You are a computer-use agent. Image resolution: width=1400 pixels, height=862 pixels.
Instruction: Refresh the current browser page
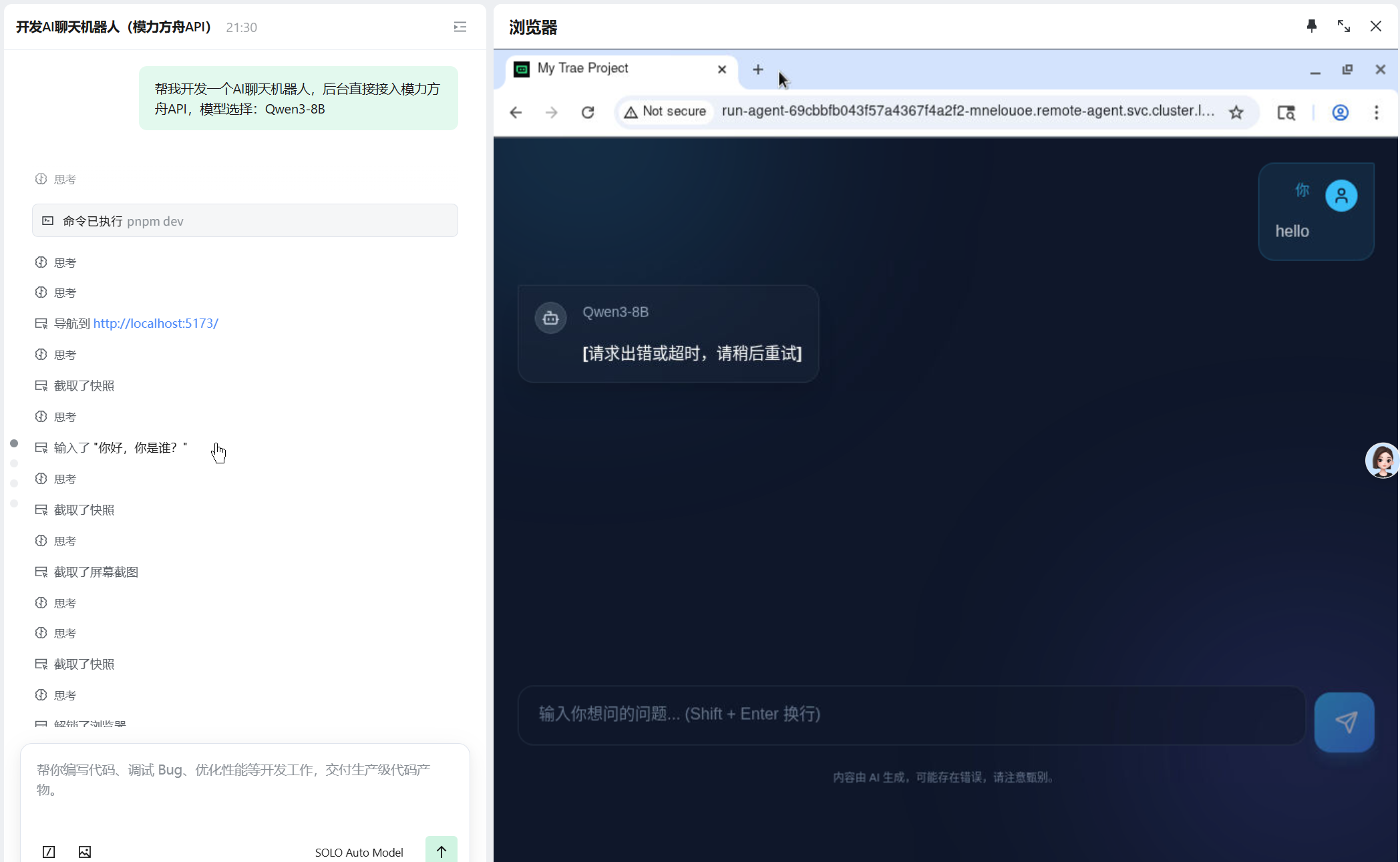click(588, 112)
